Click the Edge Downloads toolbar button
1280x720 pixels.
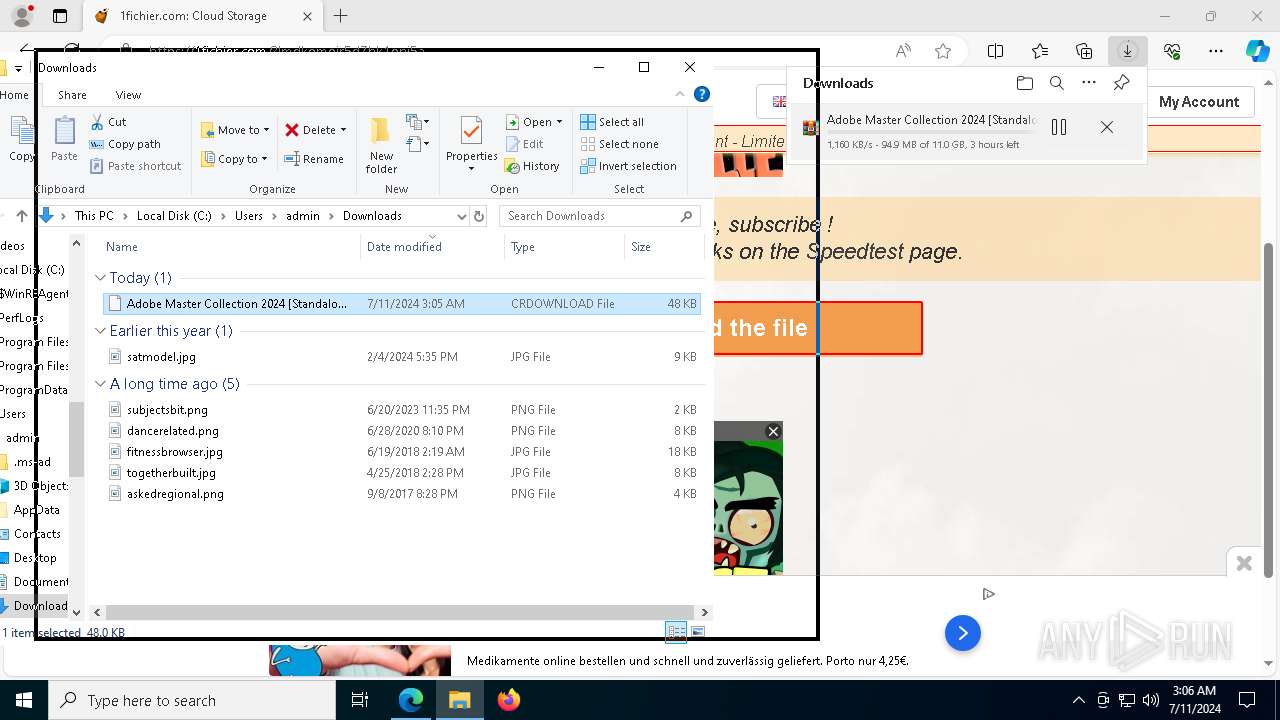tap(1127, 51)
